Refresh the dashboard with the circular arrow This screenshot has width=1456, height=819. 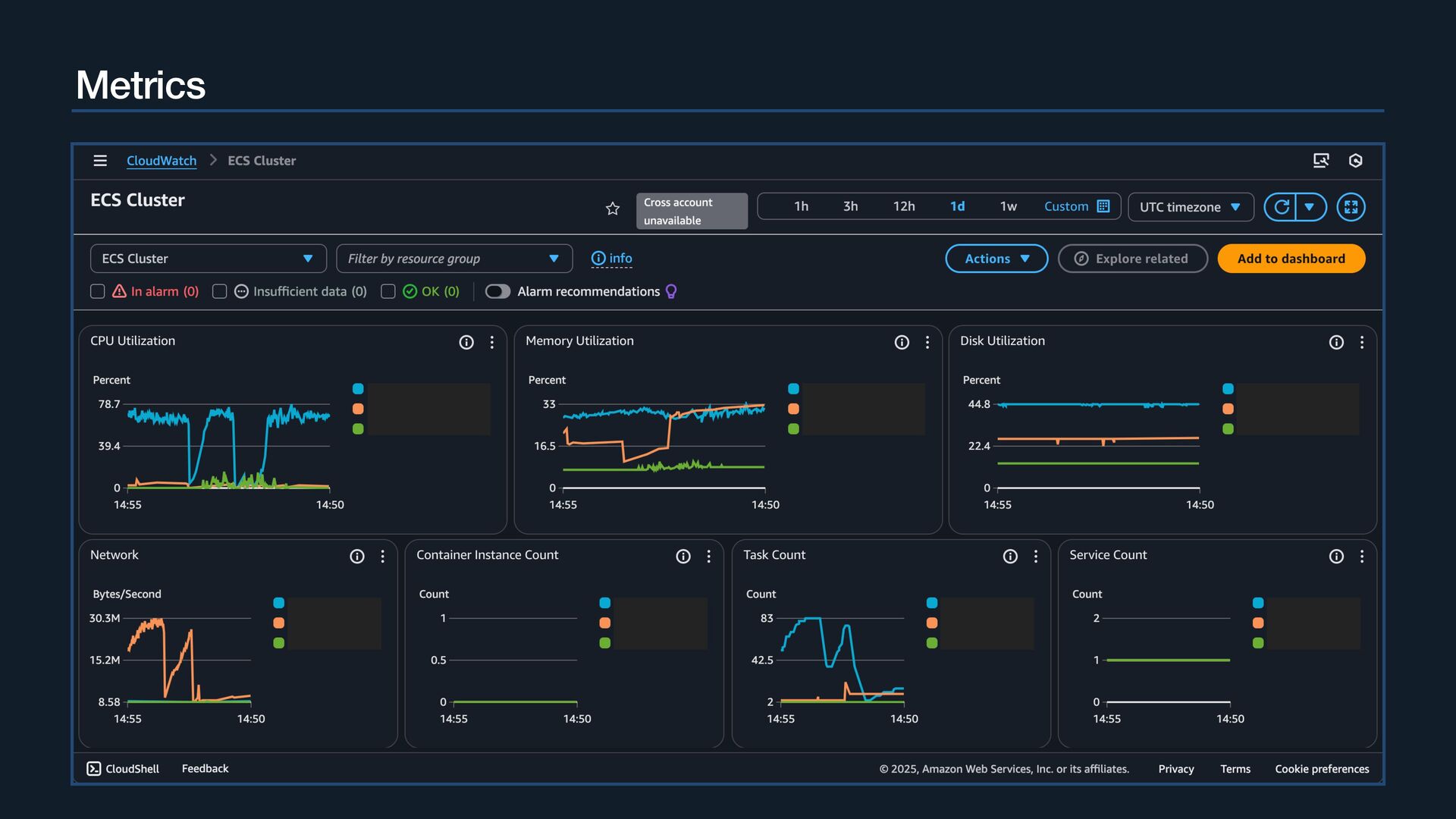pos(1281,207)
